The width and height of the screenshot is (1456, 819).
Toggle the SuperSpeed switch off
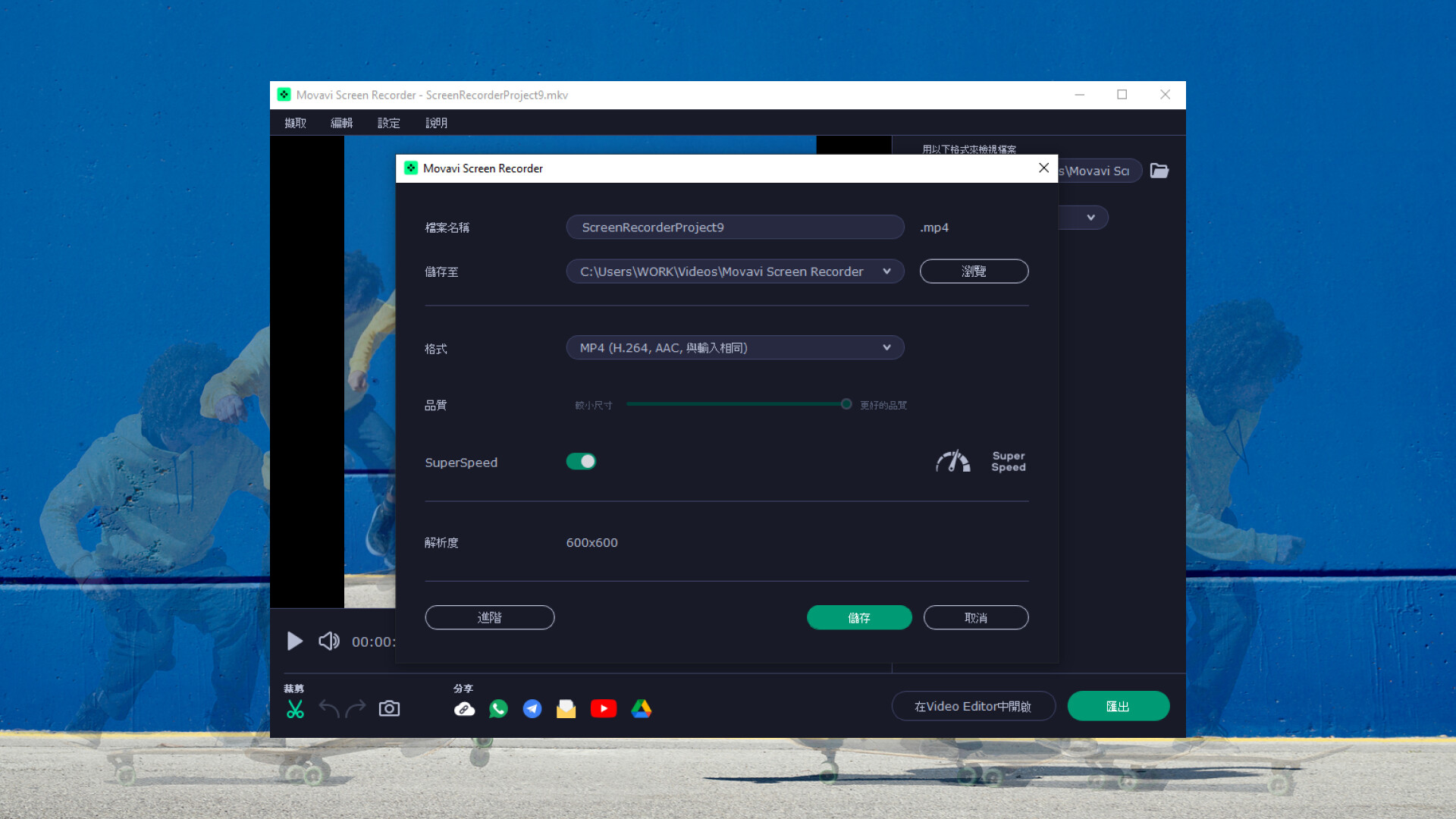click(582, 461)
